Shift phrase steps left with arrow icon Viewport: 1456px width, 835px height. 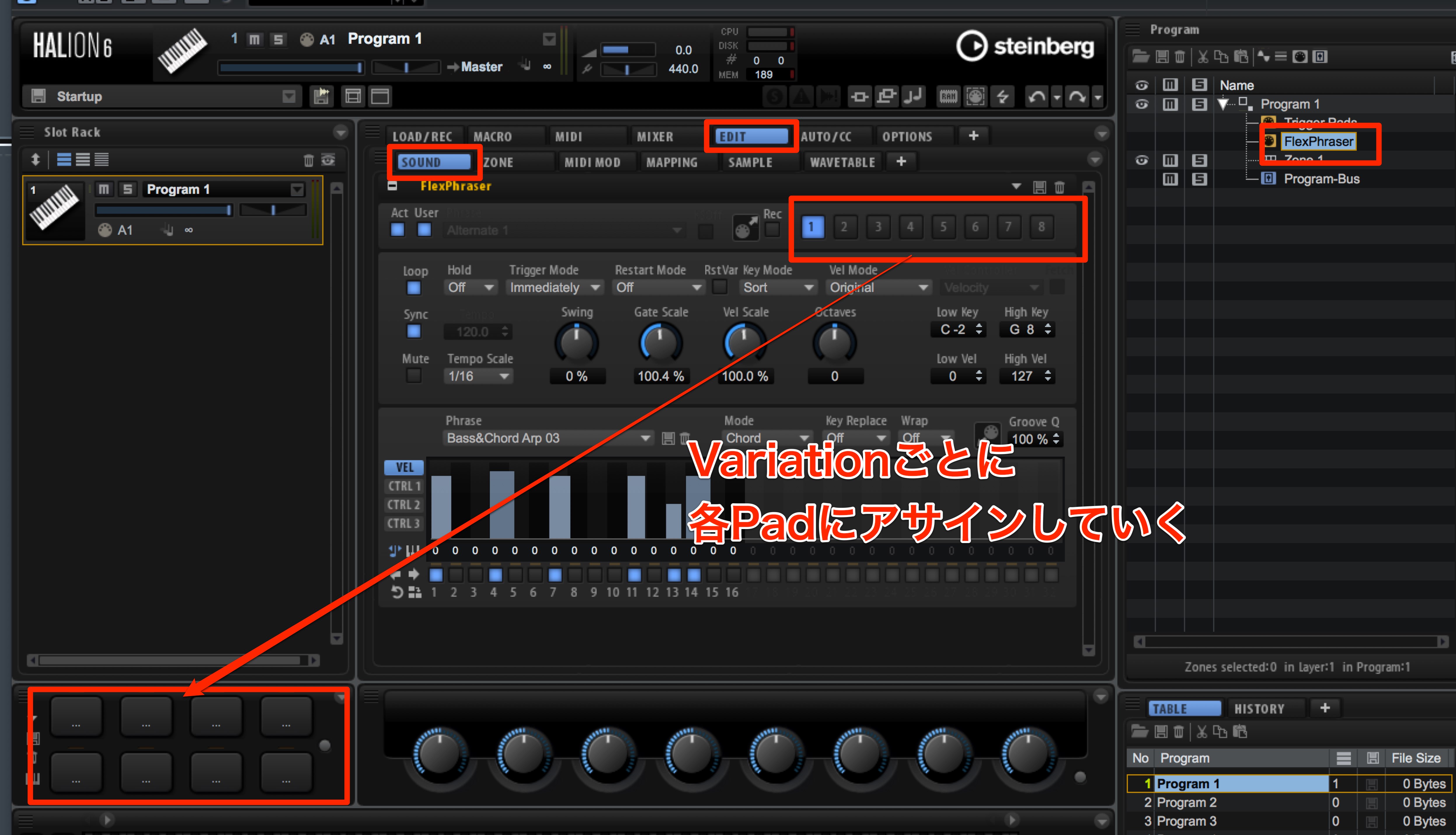pos(396,574)
